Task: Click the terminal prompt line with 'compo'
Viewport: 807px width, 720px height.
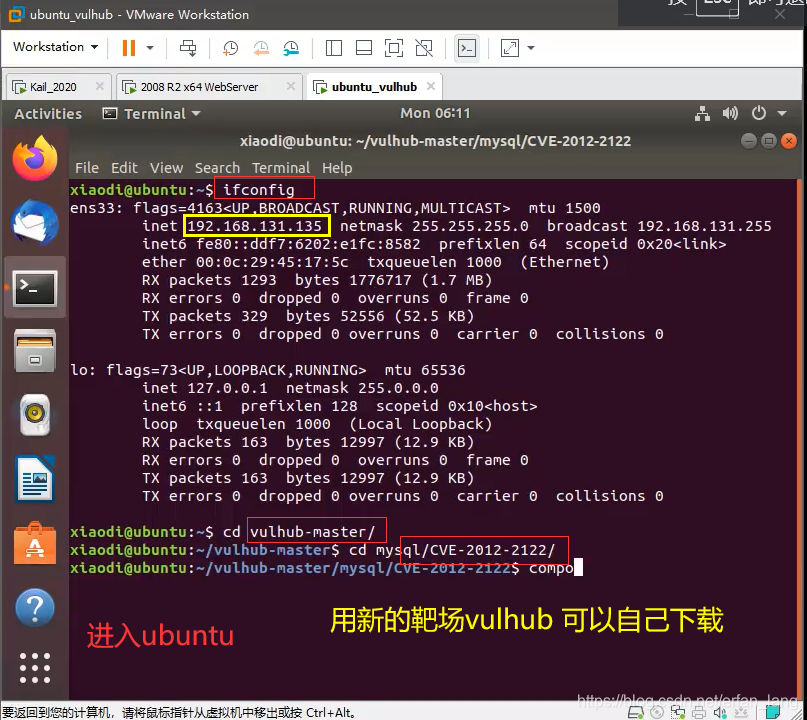Action: [326, 568]
